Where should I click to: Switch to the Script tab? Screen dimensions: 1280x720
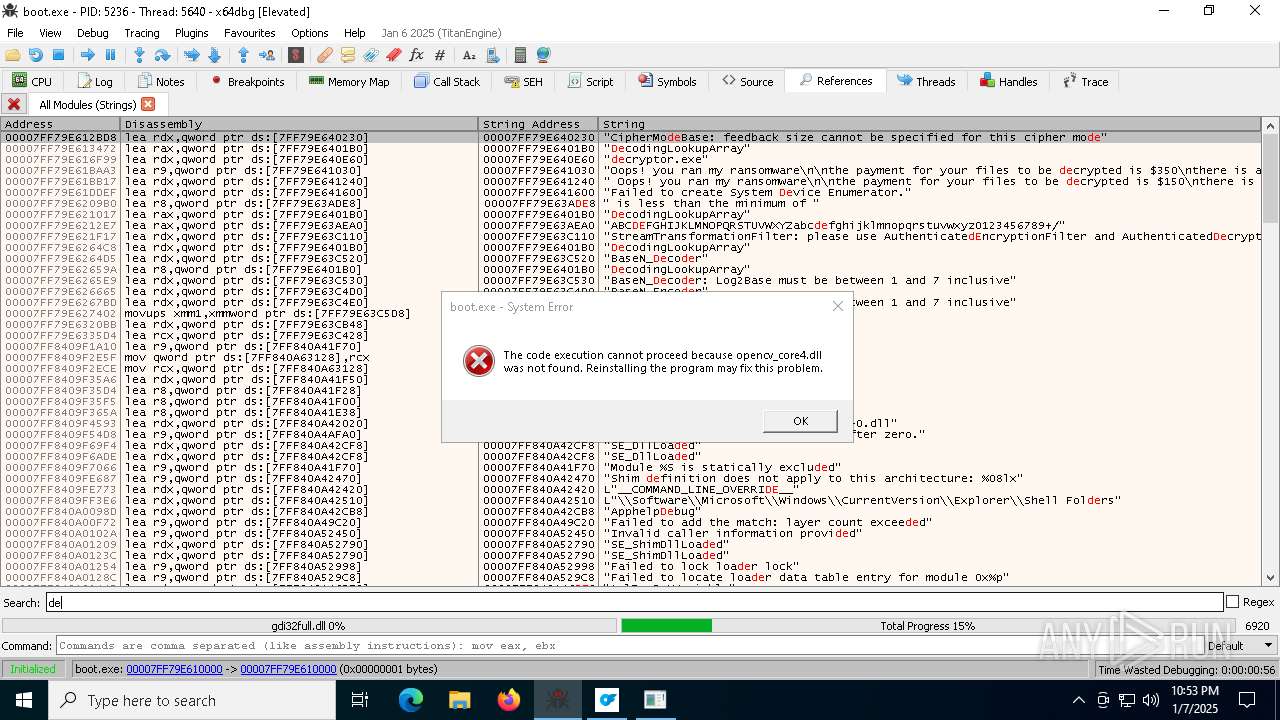tap(591, 82)
